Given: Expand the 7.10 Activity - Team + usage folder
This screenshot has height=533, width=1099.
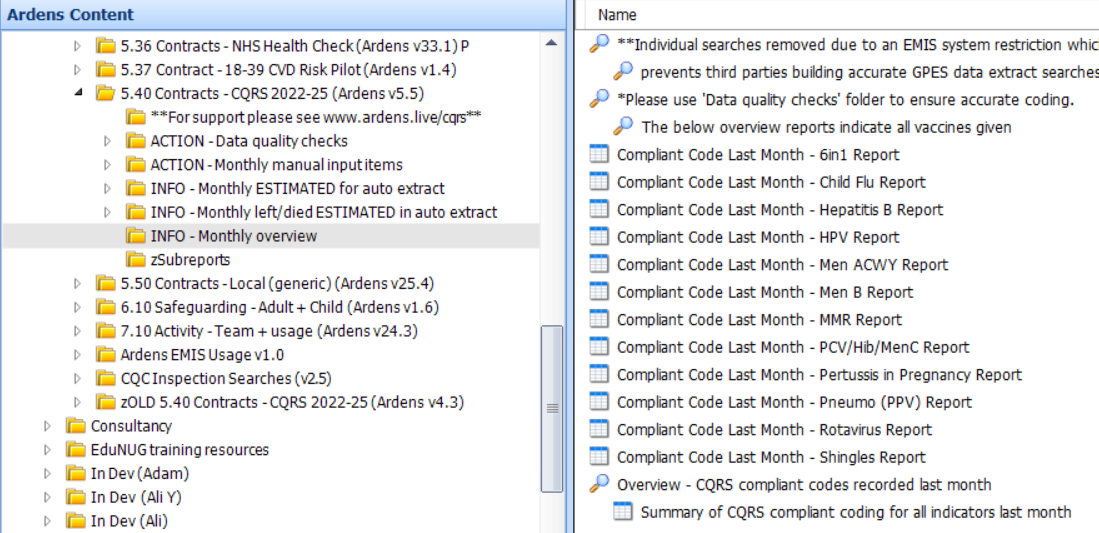Looking at the screenshot, I should (78, 331).
